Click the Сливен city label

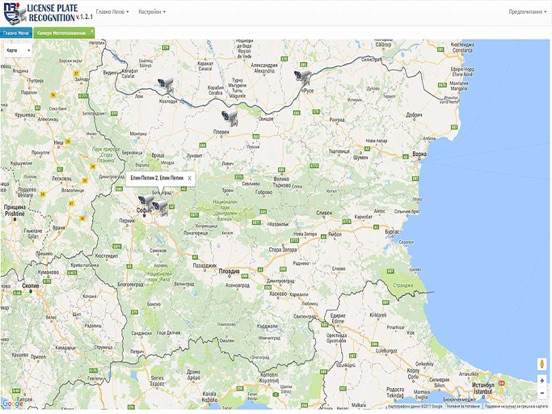324,213
